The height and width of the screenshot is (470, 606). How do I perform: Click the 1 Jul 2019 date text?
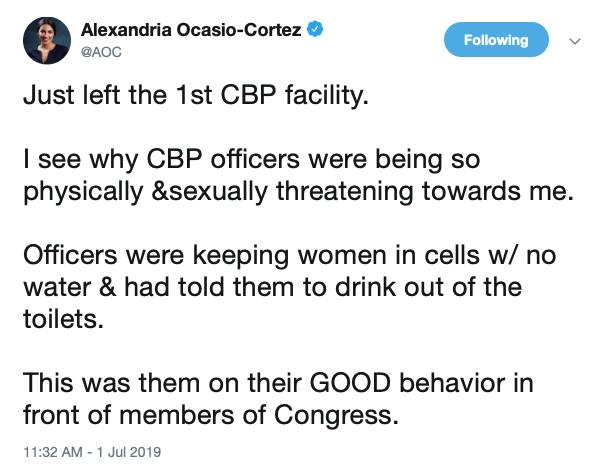(129, 452)
